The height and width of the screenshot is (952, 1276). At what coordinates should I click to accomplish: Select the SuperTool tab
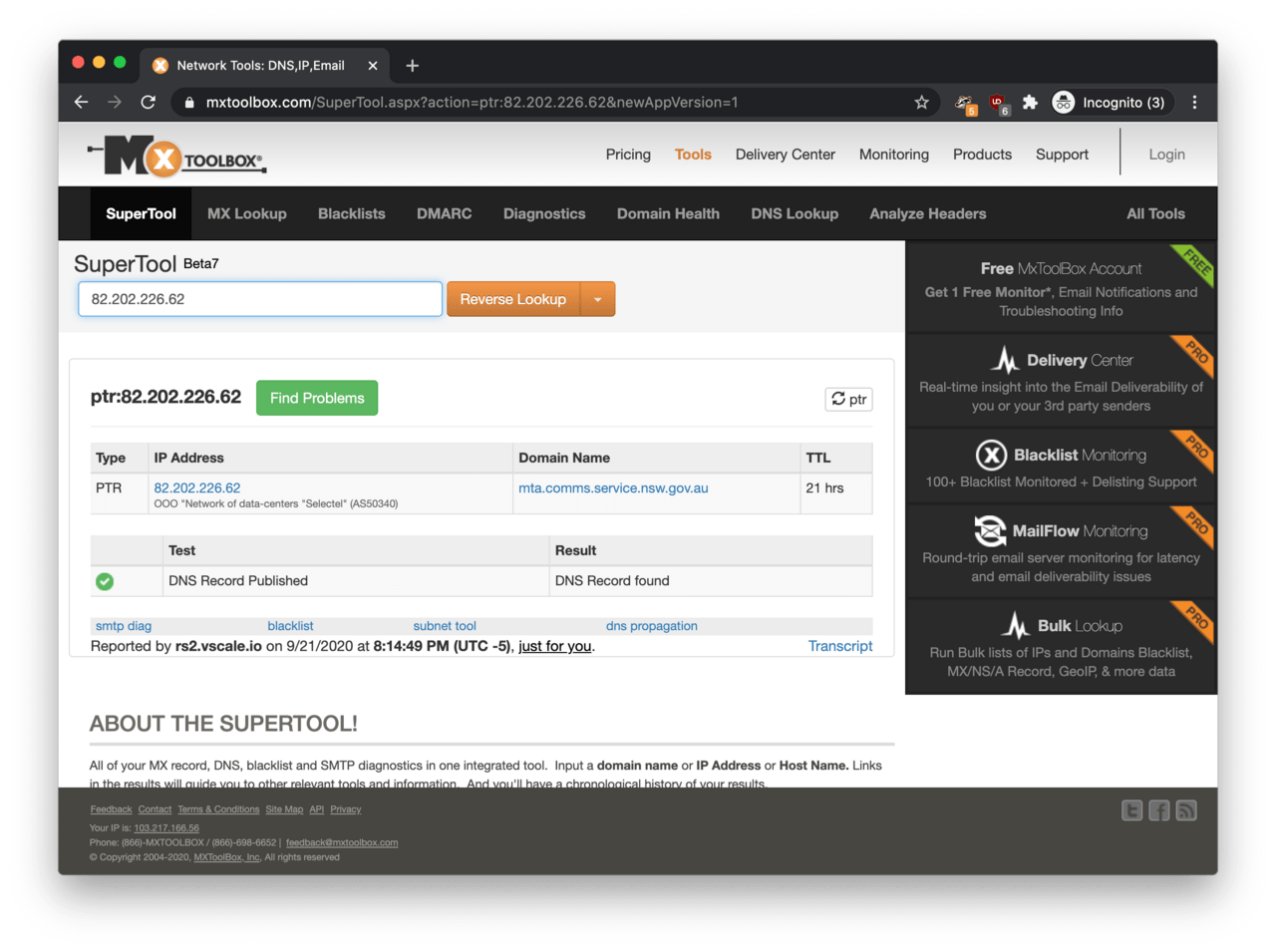(141, 213)
